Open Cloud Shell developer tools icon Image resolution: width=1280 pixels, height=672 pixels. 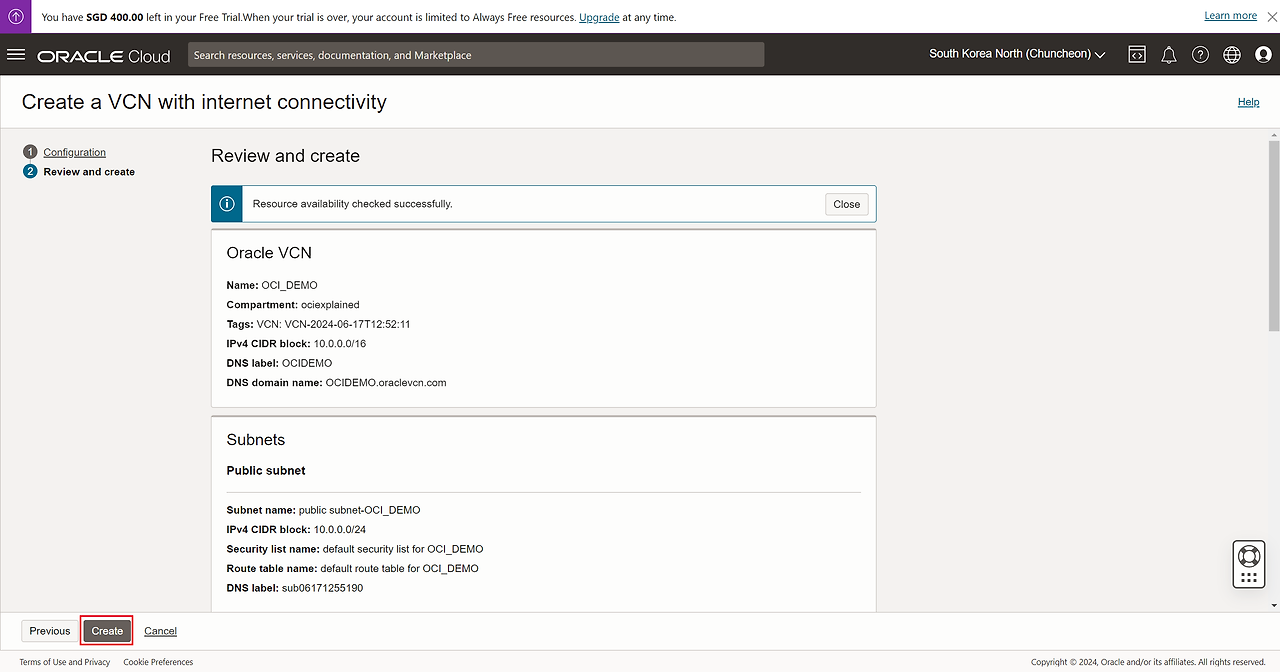click(1137, 55)
